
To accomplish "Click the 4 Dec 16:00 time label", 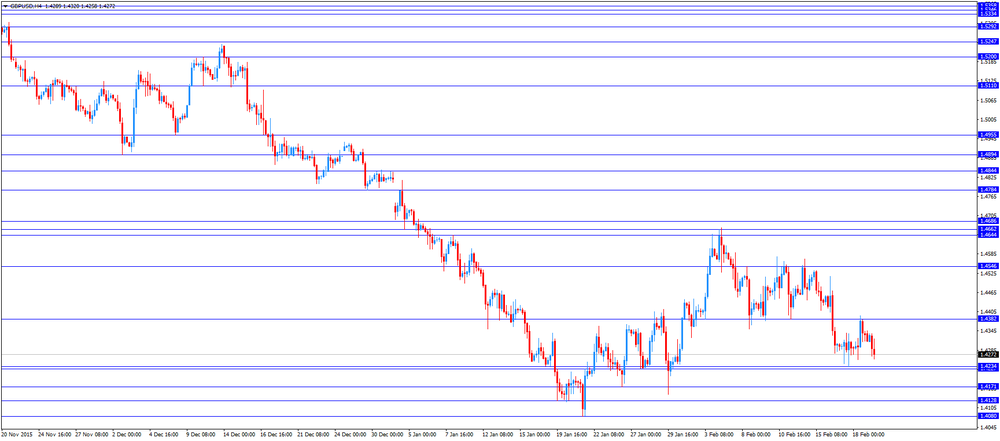I will [166, 434].
